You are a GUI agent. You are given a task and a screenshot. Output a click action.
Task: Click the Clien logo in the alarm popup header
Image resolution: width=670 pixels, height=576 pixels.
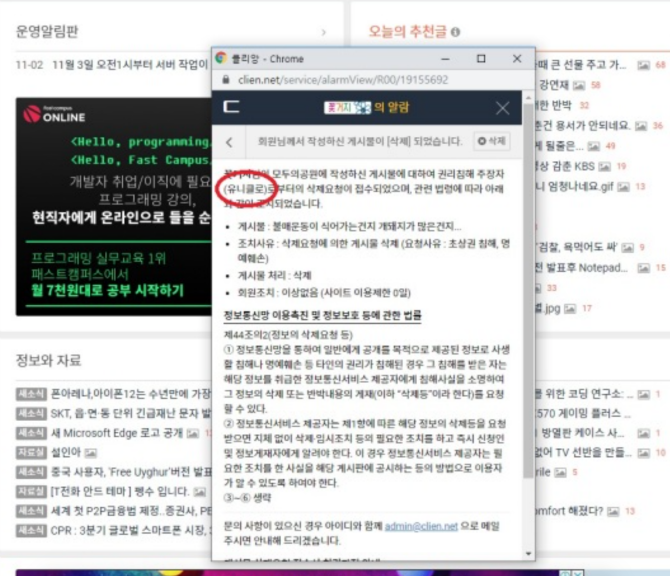coord(231,107)
